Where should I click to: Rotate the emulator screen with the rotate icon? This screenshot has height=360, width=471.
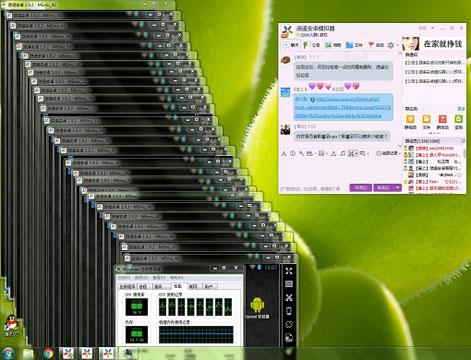click(x=289, y=324)
